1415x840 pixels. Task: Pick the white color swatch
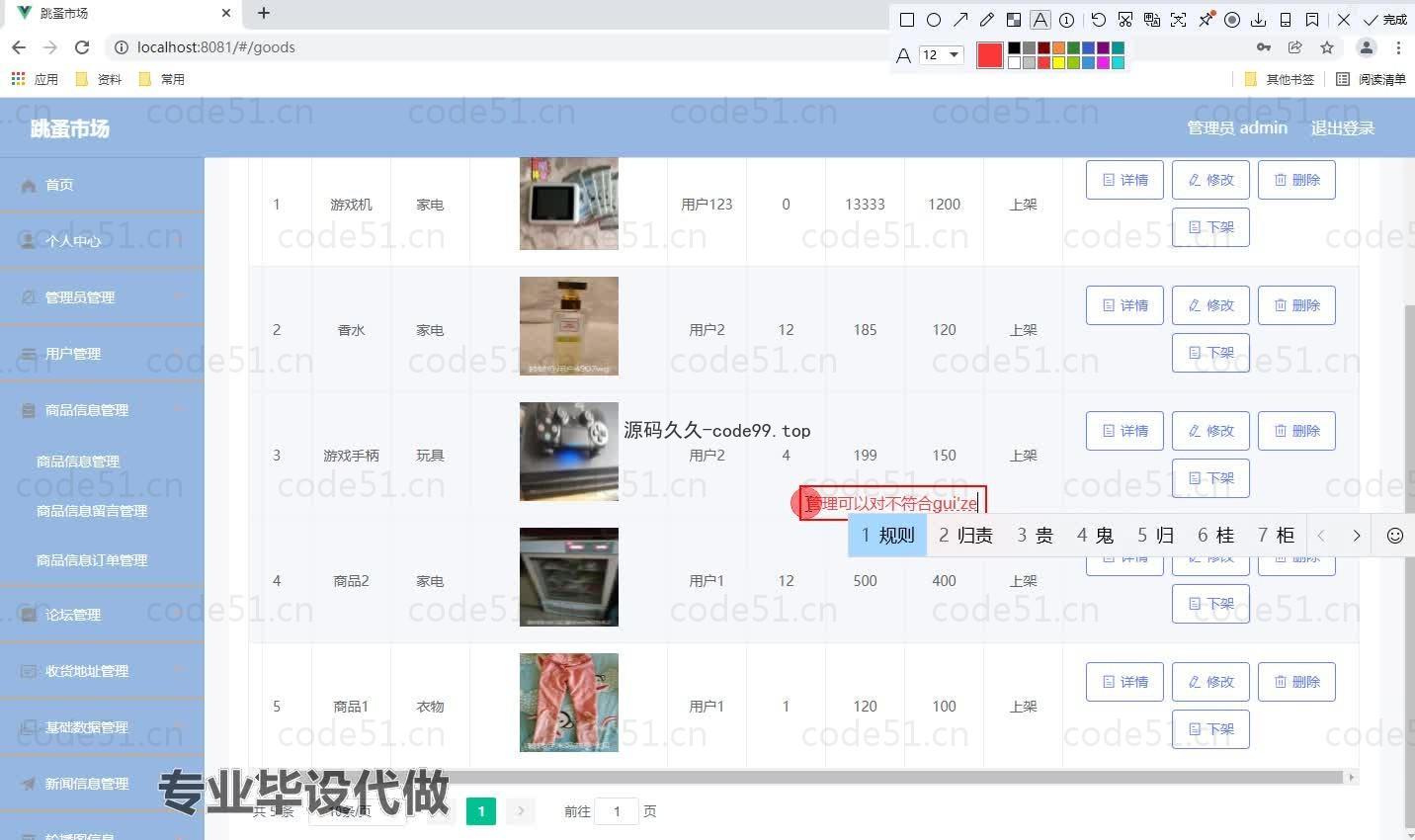[1014, 63]
